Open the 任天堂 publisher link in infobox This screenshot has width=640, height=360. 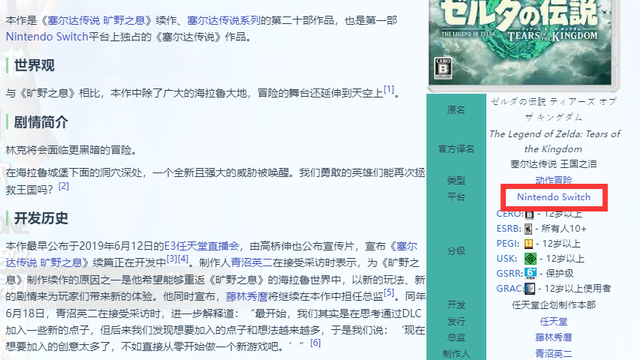click(x=553, y=322)
